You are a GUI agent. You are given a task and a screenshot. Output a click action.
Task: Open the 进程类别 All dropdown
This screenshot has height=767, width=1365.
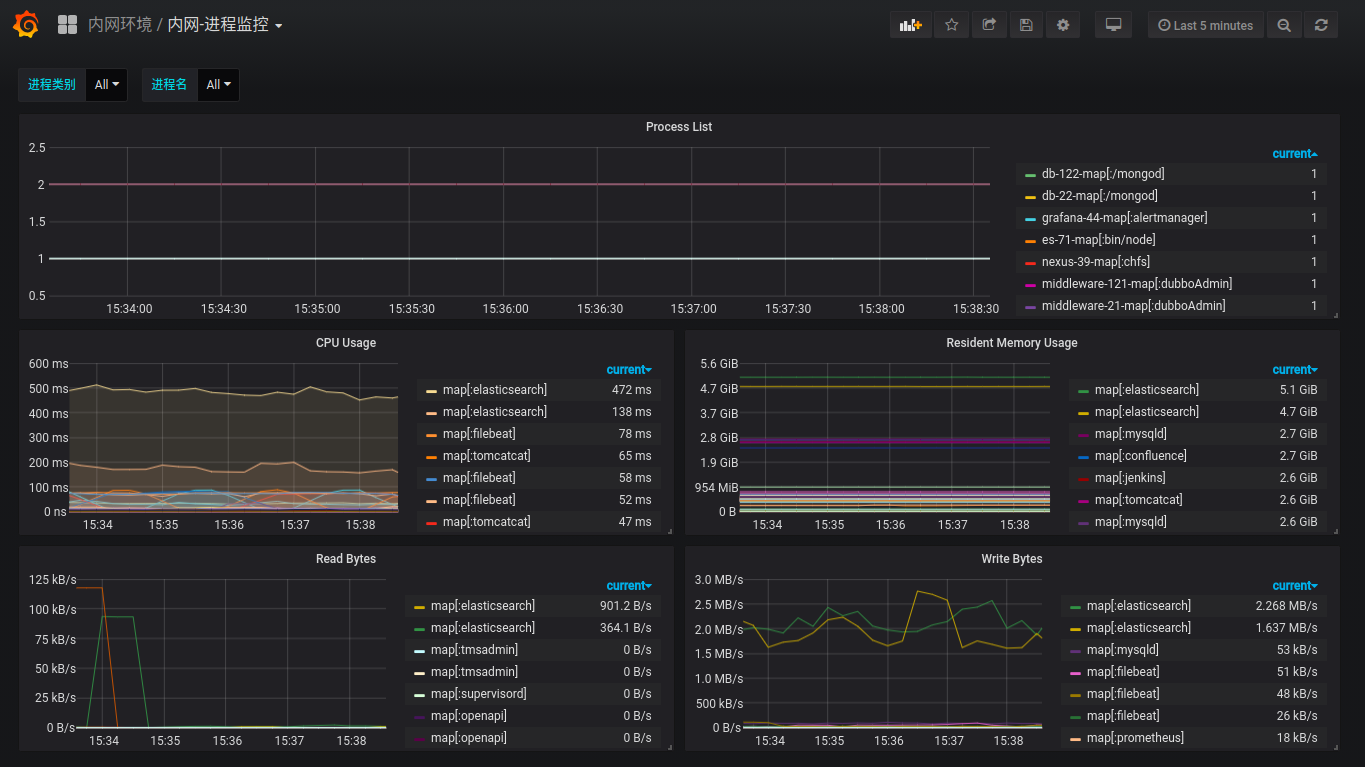tap(107, 85)
